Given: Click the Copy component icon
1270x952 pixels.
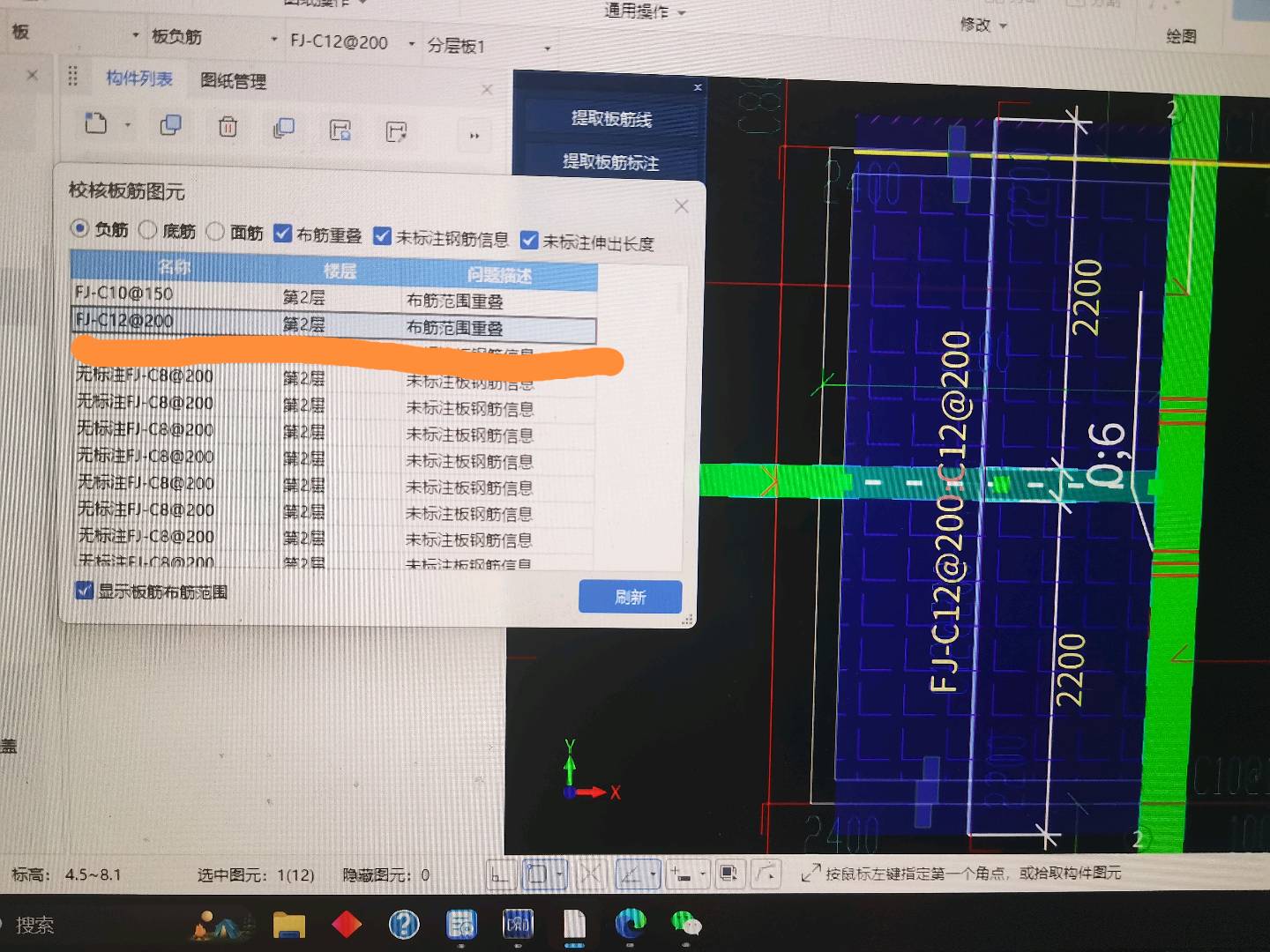Looking at the screenshot, I should point(170,125).
